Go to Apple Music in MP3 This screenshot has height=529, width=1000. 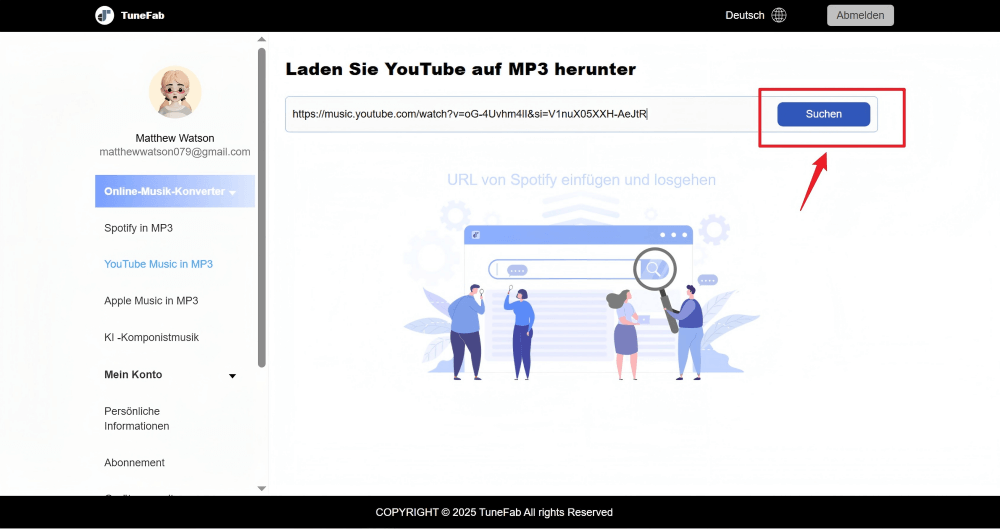151,301
